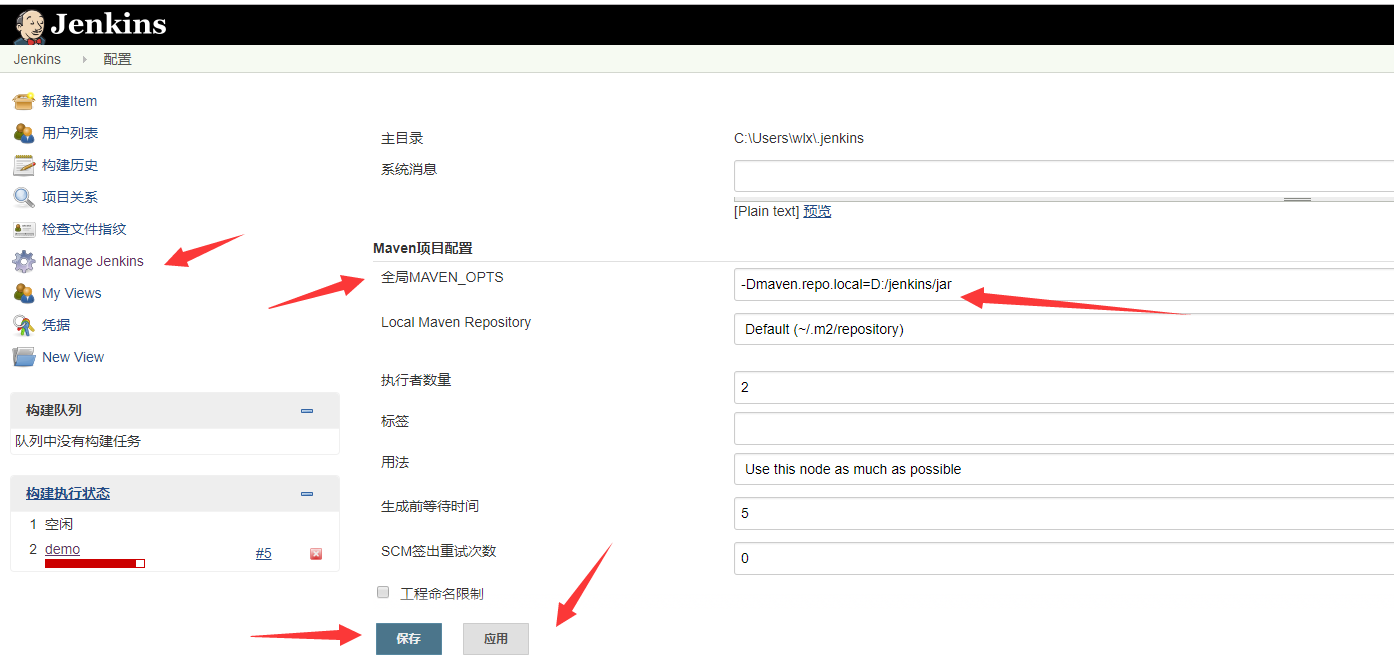Click the demo build progress bar
Screen dimensions: 1394x662
[x=95, y=564]
